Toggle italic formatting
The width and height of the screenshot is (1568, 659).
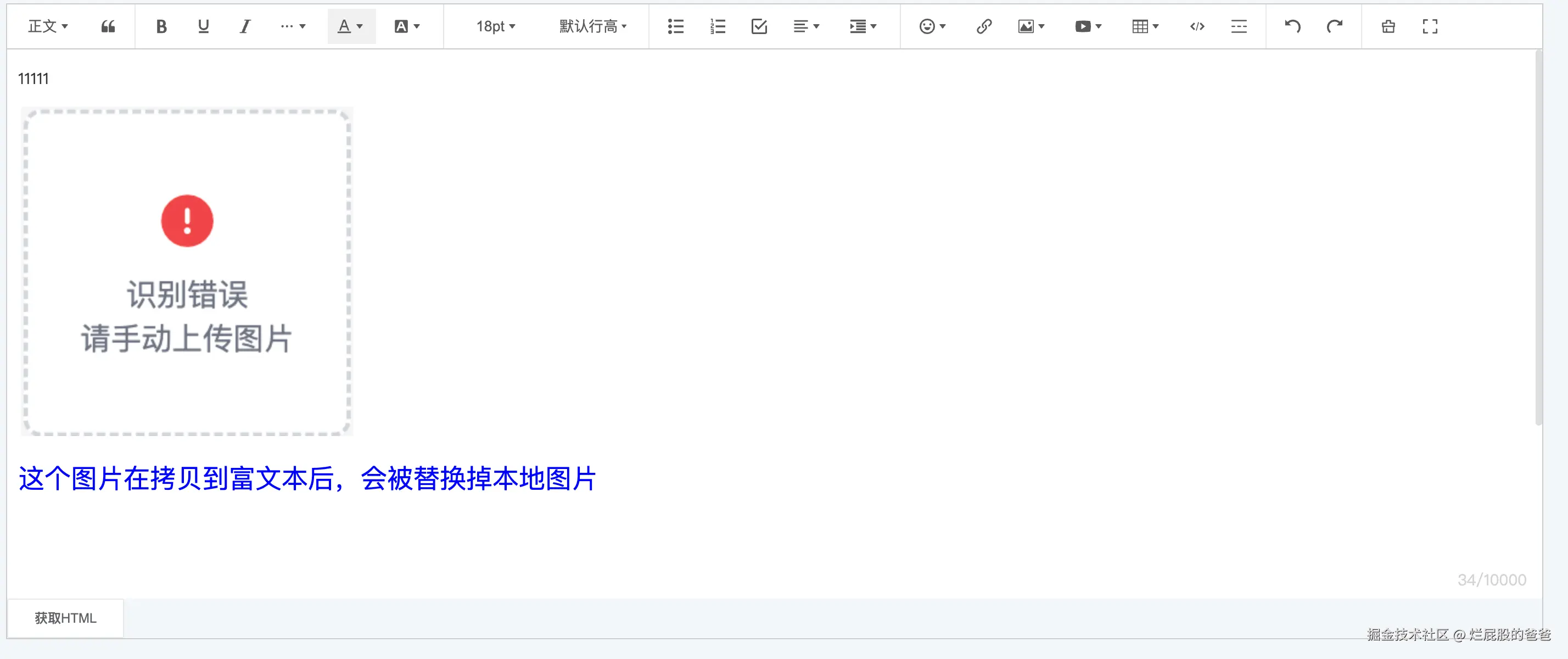[245, 26]
